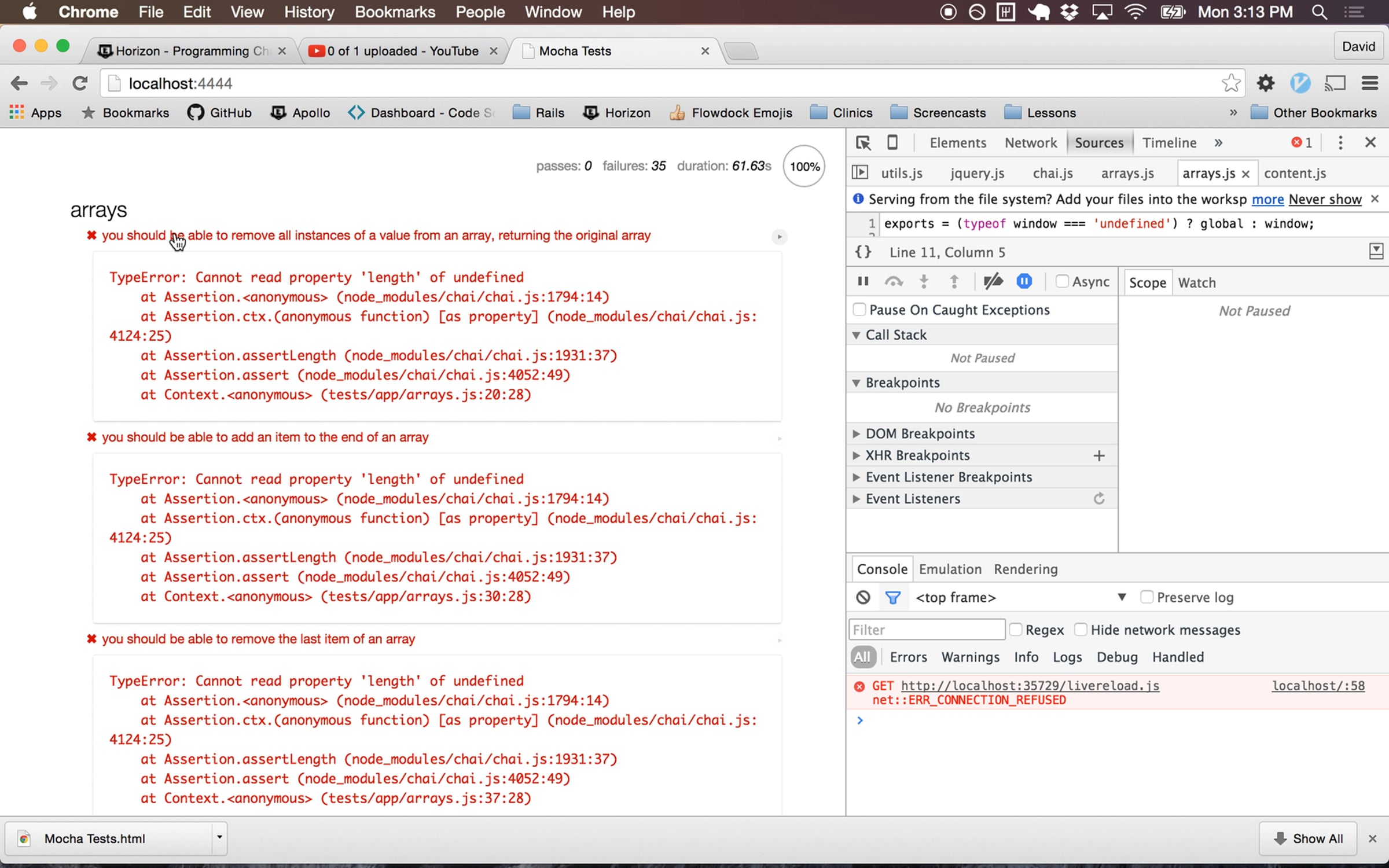The width and height of the screenshot is (1389, 868).
Task: Expand the Event Listeners section
Action: pyautogui.click(x=856, y=498)
